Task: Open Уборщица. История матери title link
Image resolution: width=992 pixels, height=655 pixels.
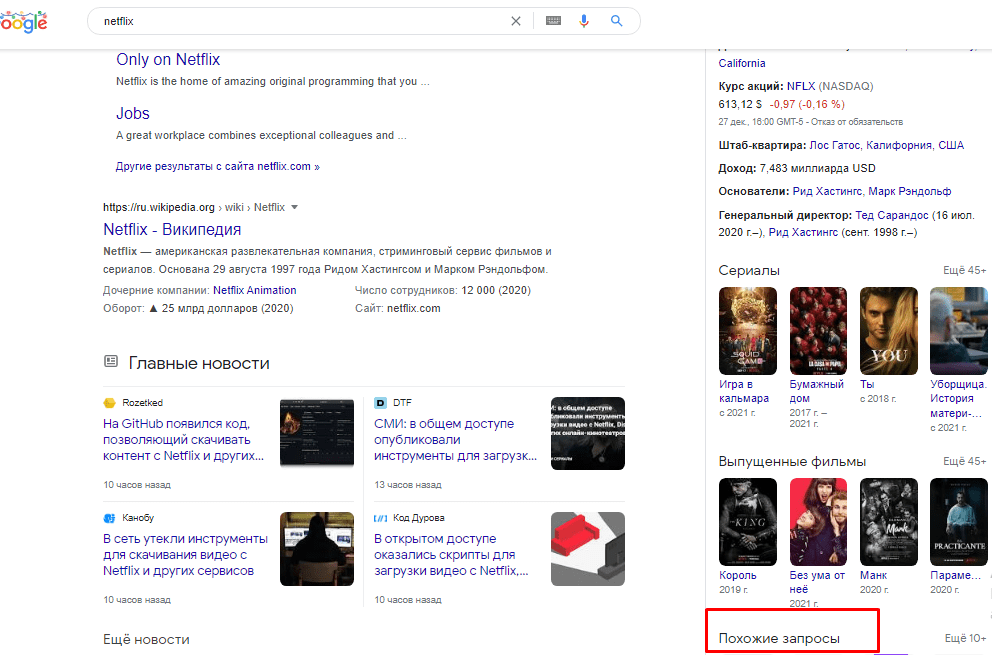Action: pos(958,399)
